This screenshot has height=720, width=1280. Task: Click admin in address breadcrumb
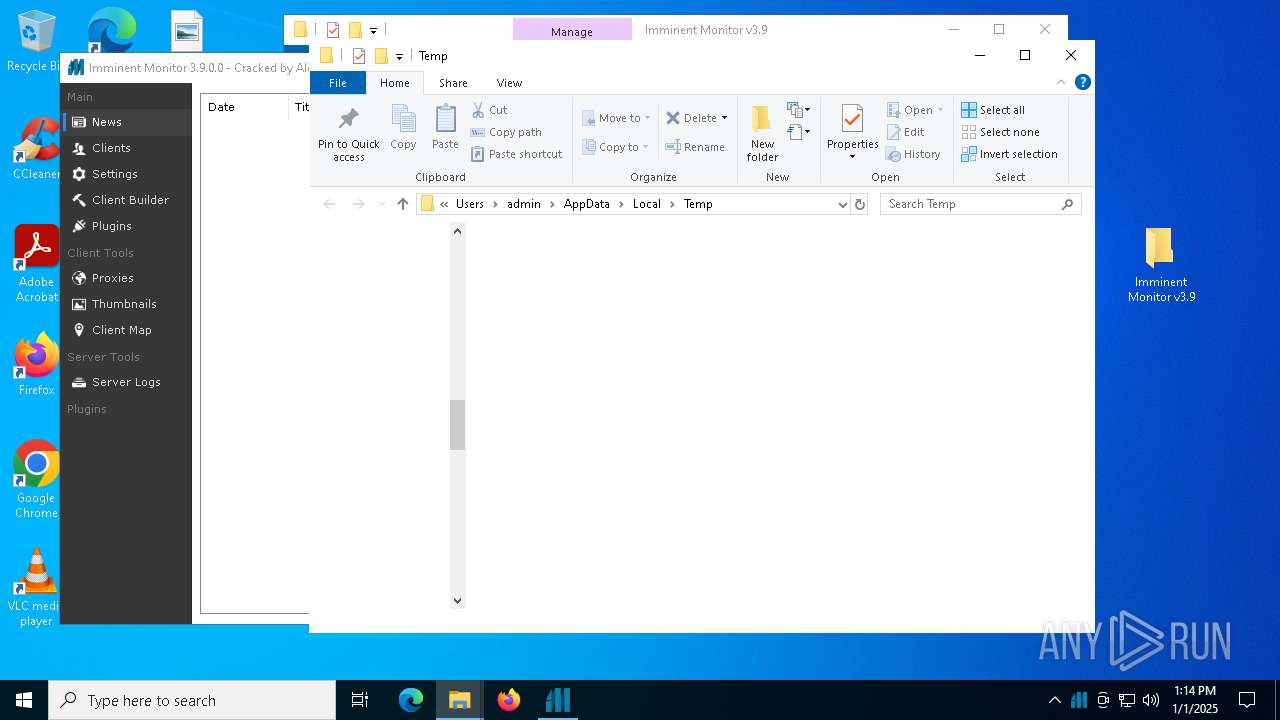click(x=523, y=204)
